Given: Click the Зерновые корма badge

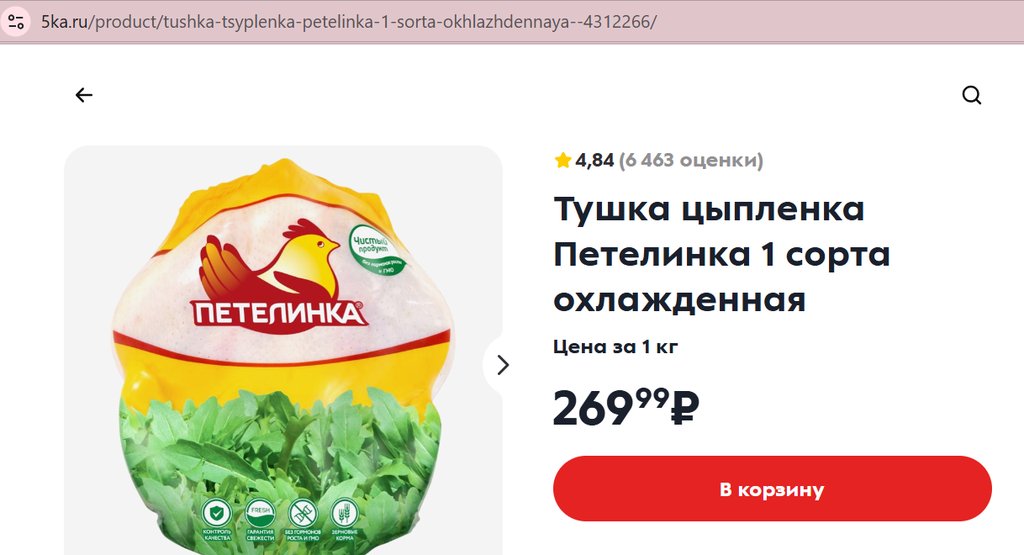Looking at the screenshot, I should click(x=344, y=520).
